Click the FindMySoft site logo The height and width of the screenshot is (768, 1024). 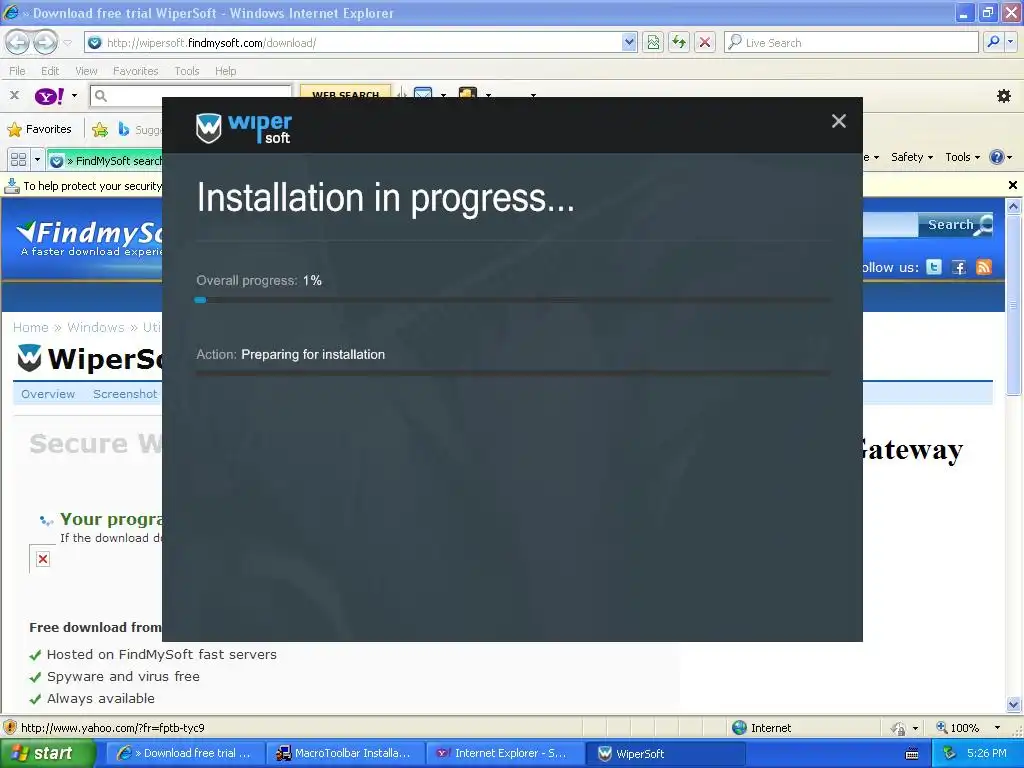coord(89,238)
